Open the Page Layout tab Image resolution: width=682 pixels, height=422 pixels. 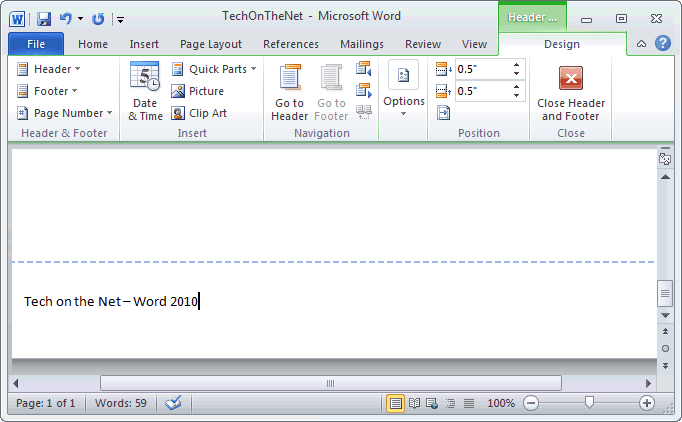tap(211, 44)
